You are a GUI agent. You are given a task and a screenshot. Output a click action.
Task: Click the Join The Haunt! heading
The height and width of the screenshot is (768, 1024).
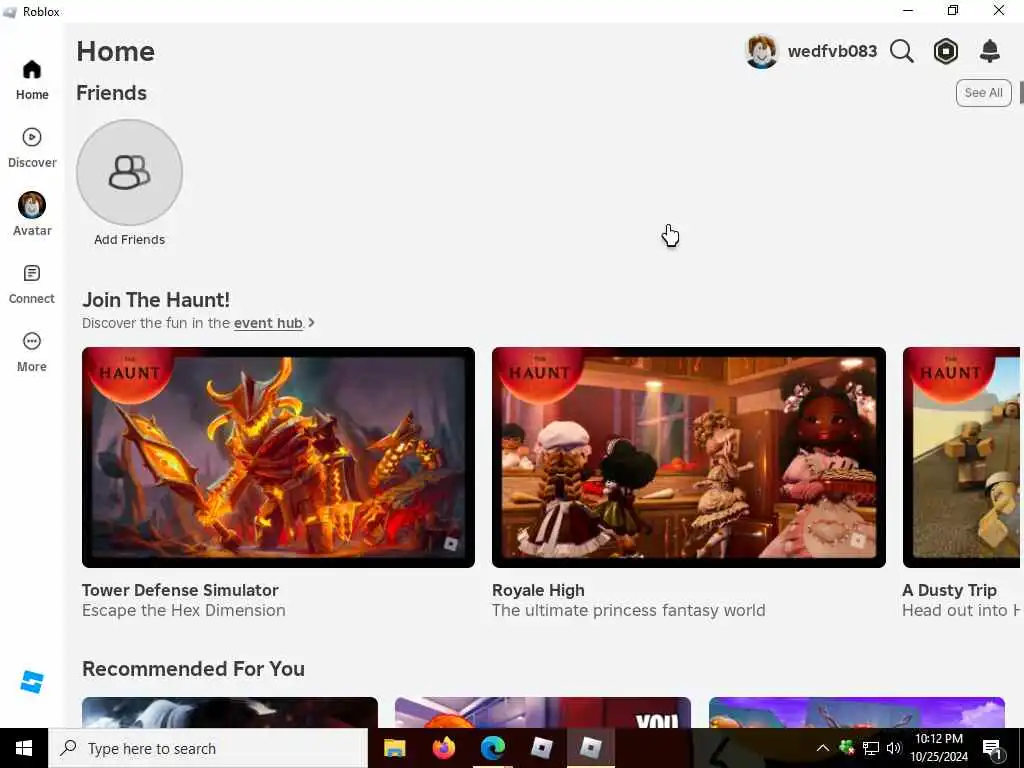[x=156, y=300]
